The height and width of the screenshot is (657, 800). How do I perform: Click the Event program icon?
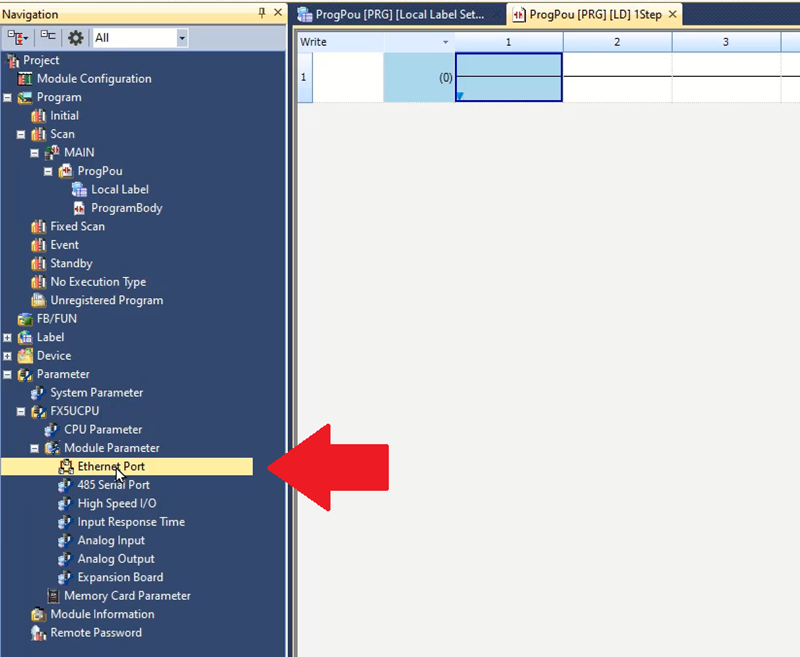pos(38,245)
